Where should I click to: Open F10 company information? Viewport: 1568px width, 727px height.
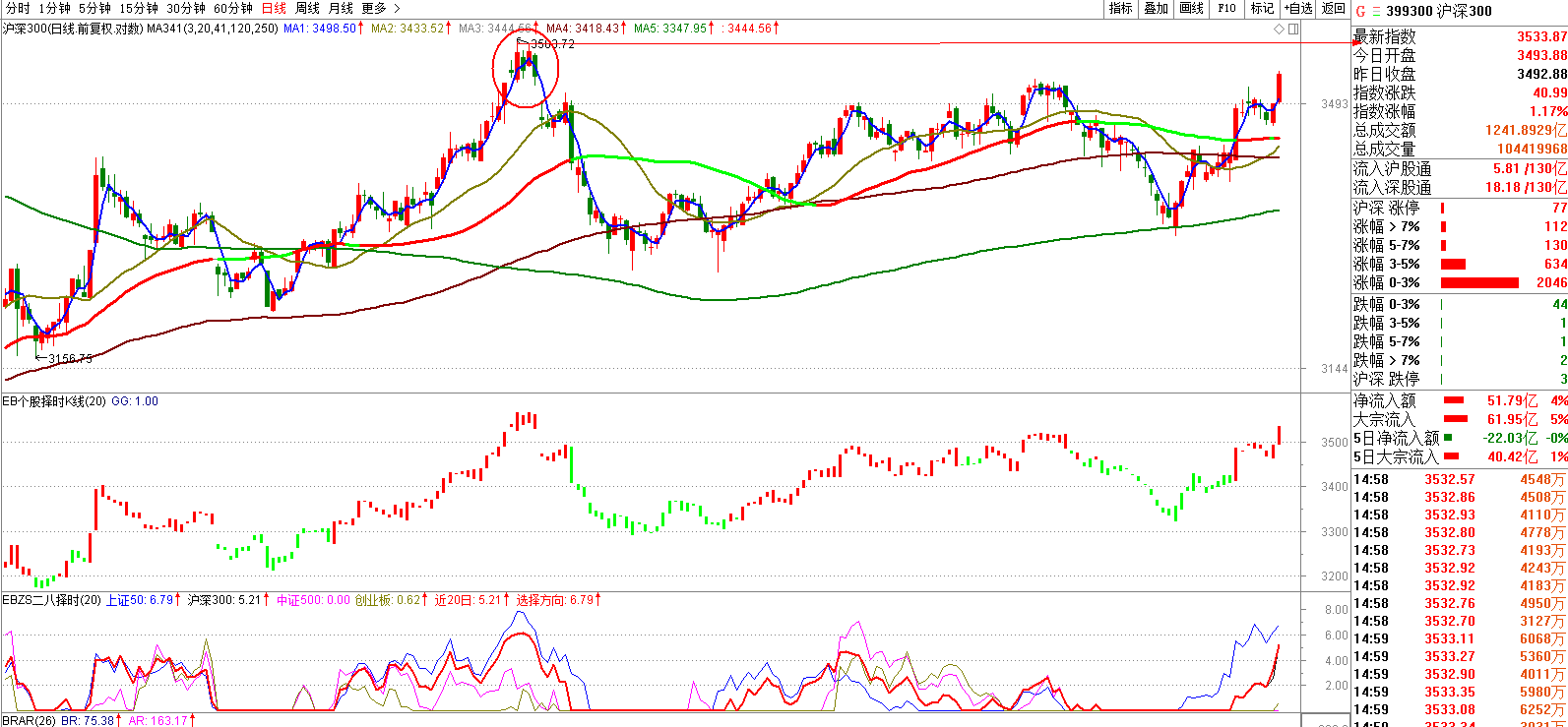[x=1226, y=8]
